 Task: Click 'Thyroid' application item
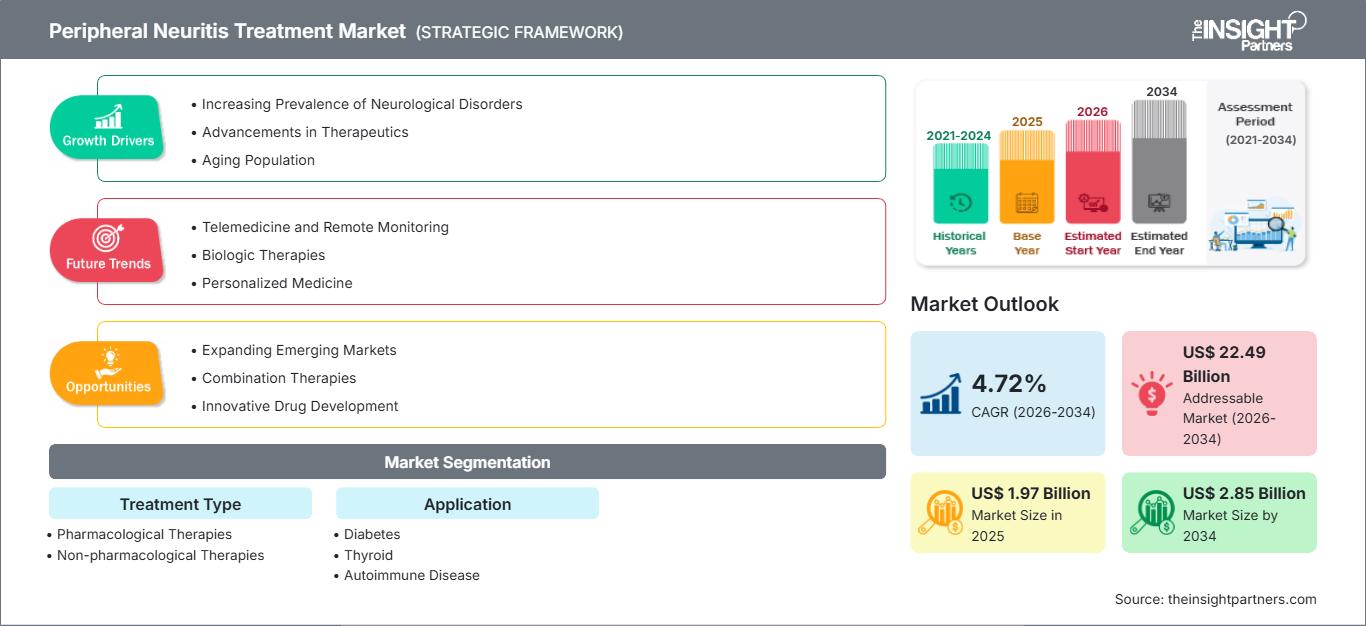click(368, 555)
